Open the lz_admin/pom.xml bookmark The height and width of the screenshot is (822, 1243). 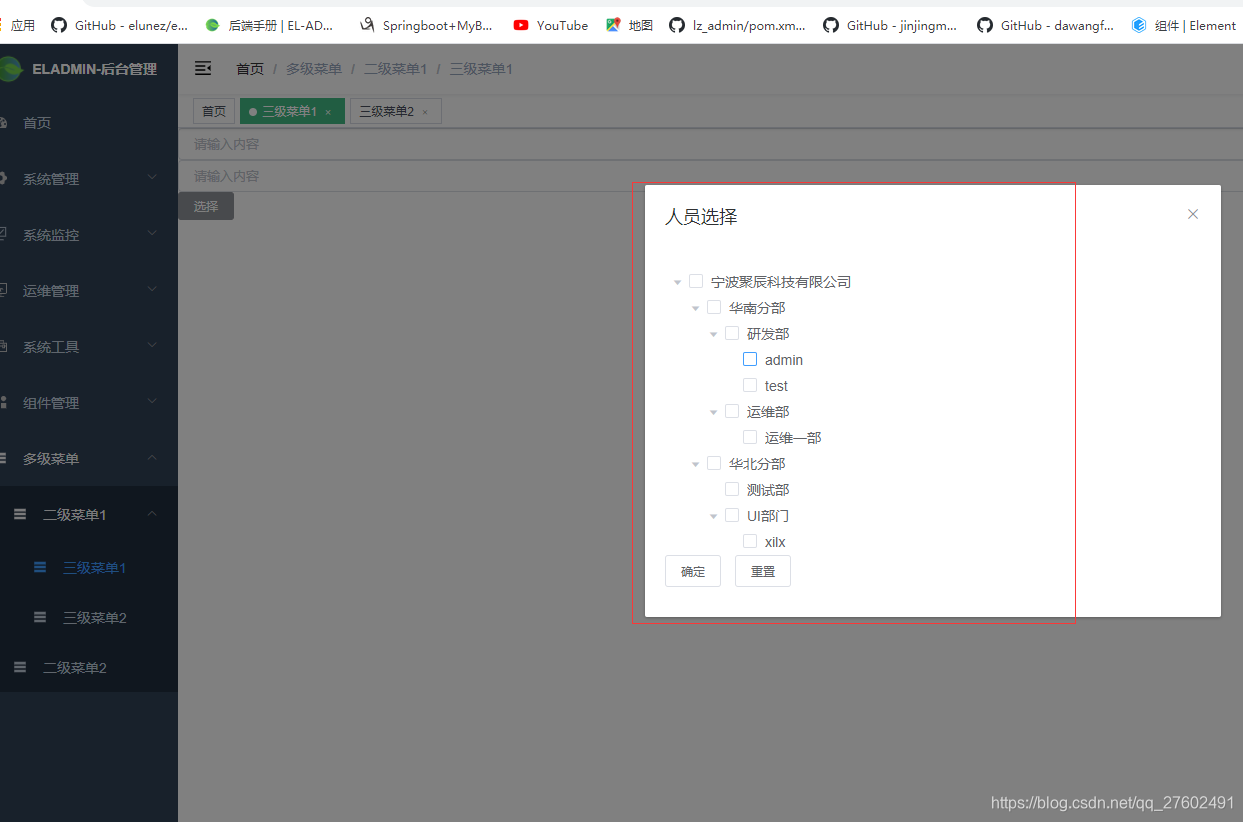coord(738,25)
